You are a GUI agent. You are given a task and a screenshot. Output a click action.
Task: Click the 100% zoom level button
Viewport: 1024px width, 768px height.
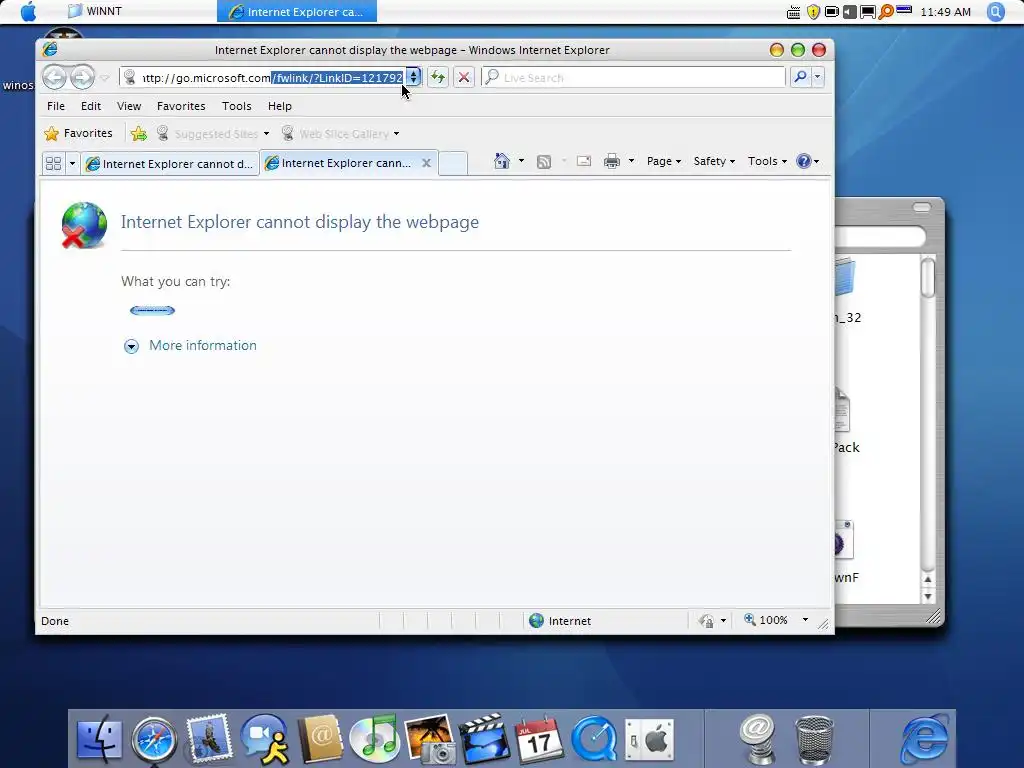(x=766, y=620)
